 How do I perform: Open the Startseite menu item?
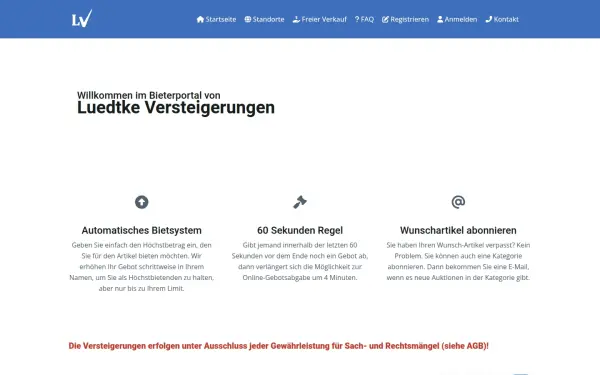coord(217,19)
